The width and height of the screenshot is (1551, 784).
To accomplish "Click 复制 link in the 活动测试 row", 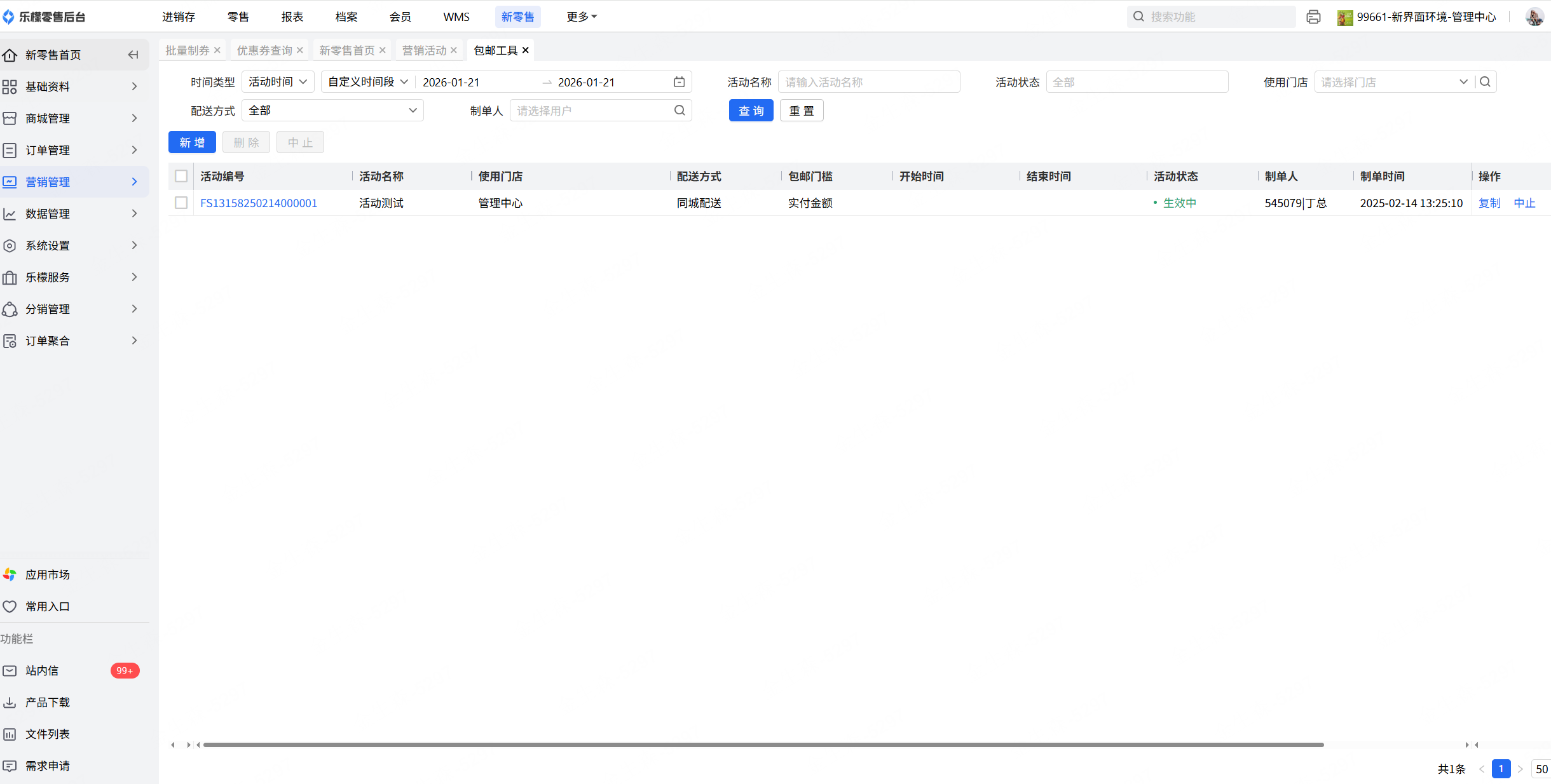I will tap(1489, 203).
